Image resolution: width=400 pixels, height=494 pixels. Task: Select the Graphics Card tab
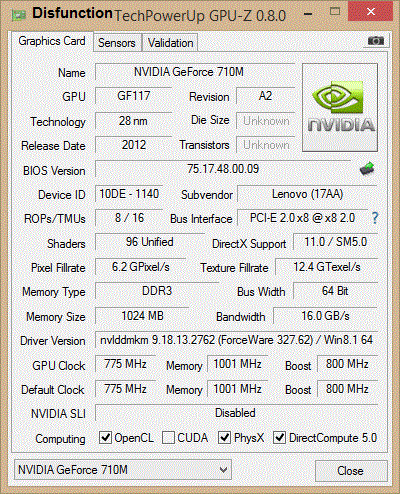(x=52, y=41)
